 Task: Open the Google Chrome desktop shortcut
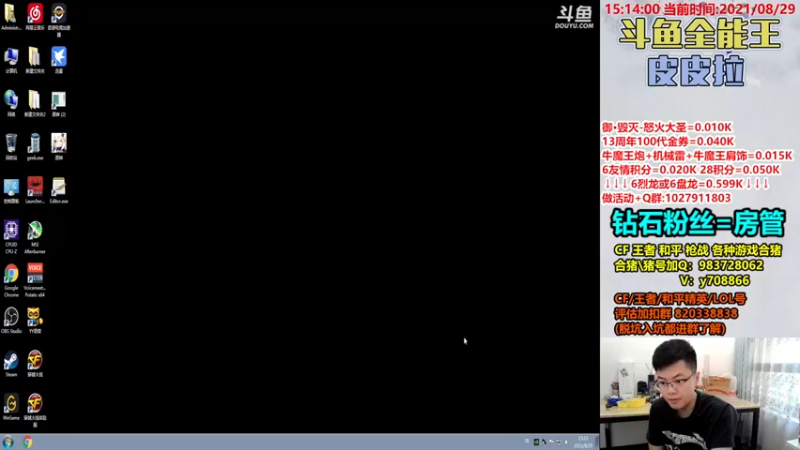(11, 280)
